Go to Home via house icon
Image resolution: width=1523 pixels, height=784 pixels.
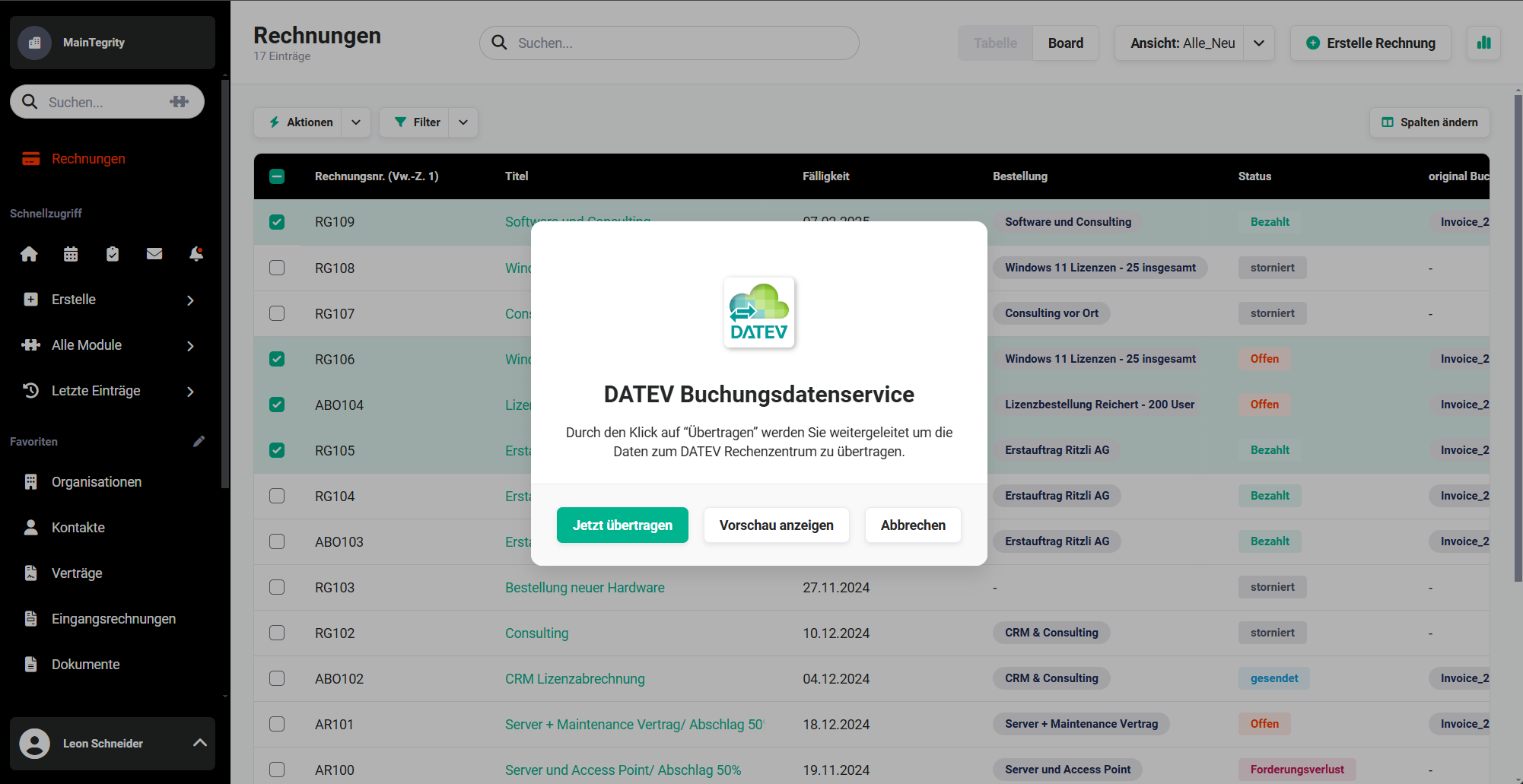tap(29, 254)
